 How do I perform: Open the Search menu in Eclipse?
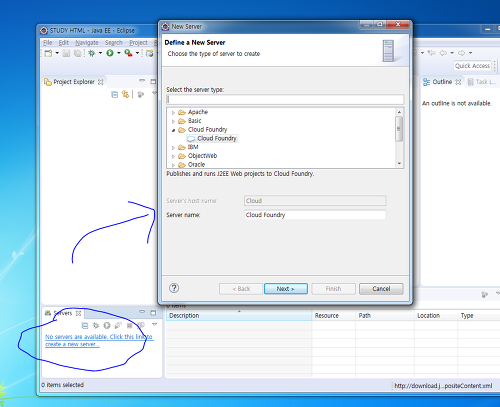coord(114,43)
